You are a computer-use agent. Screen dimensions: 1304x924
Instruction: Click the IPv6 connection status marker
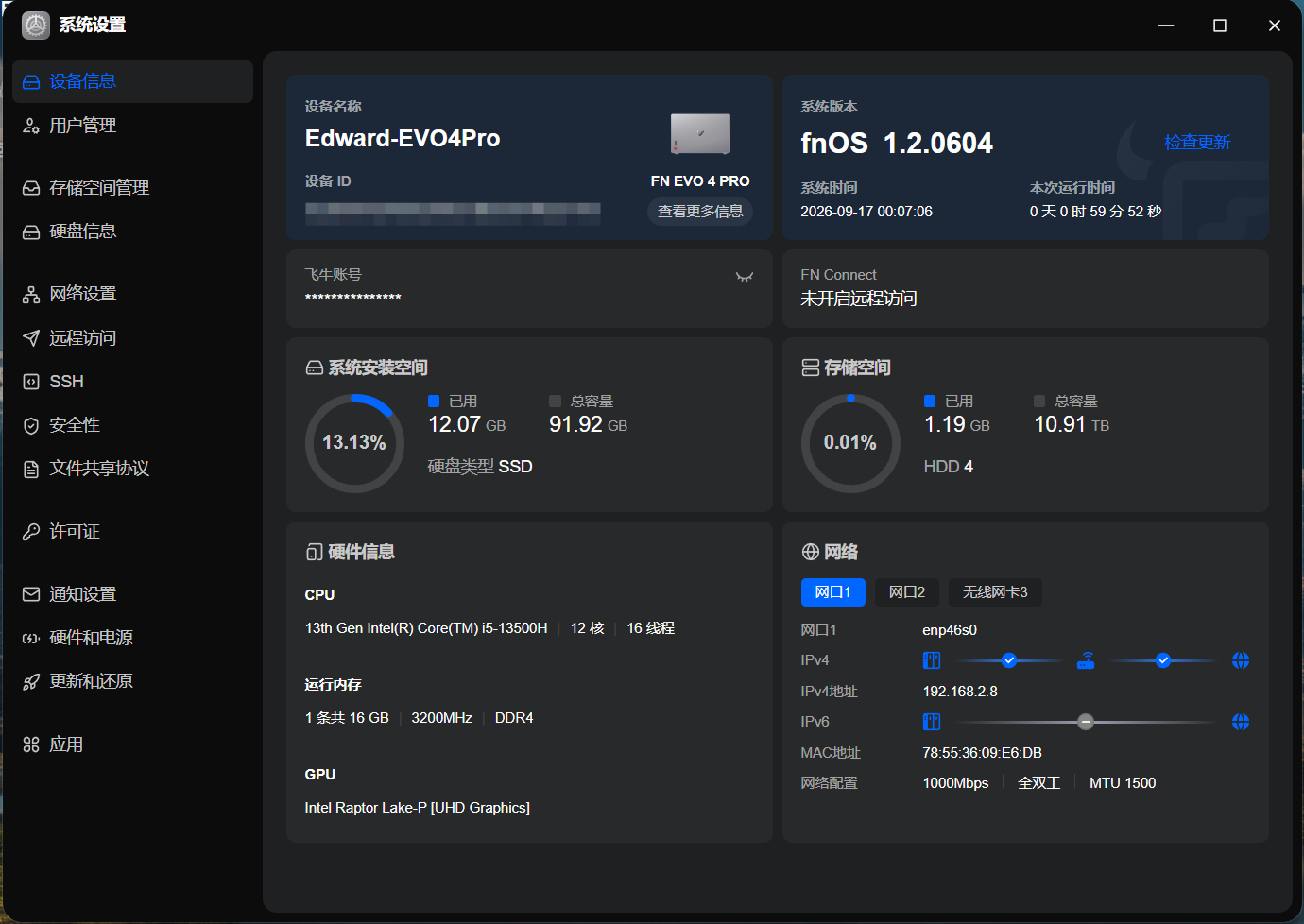point(1086,722)
